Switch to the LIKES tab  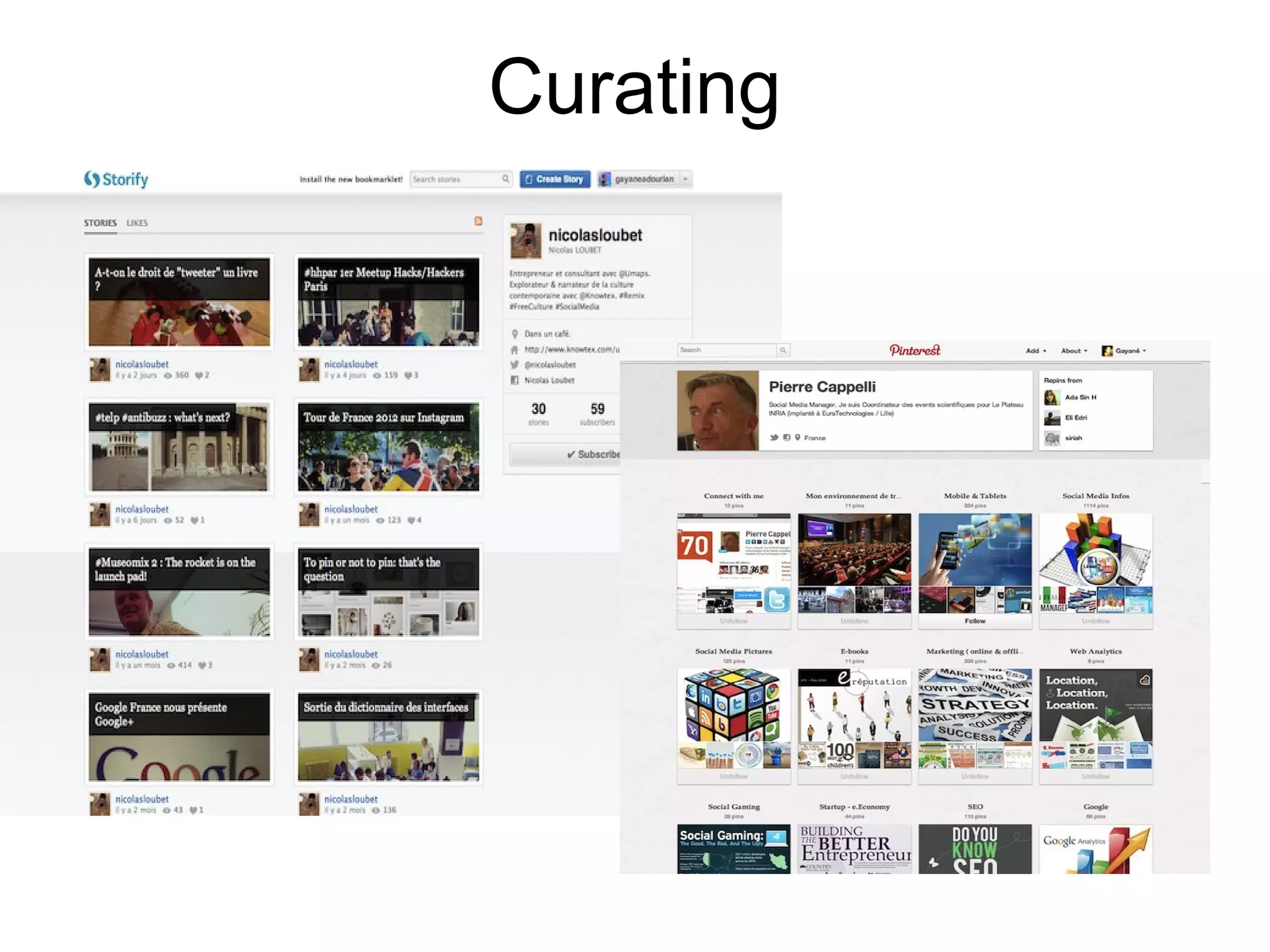tap(137, 223)
